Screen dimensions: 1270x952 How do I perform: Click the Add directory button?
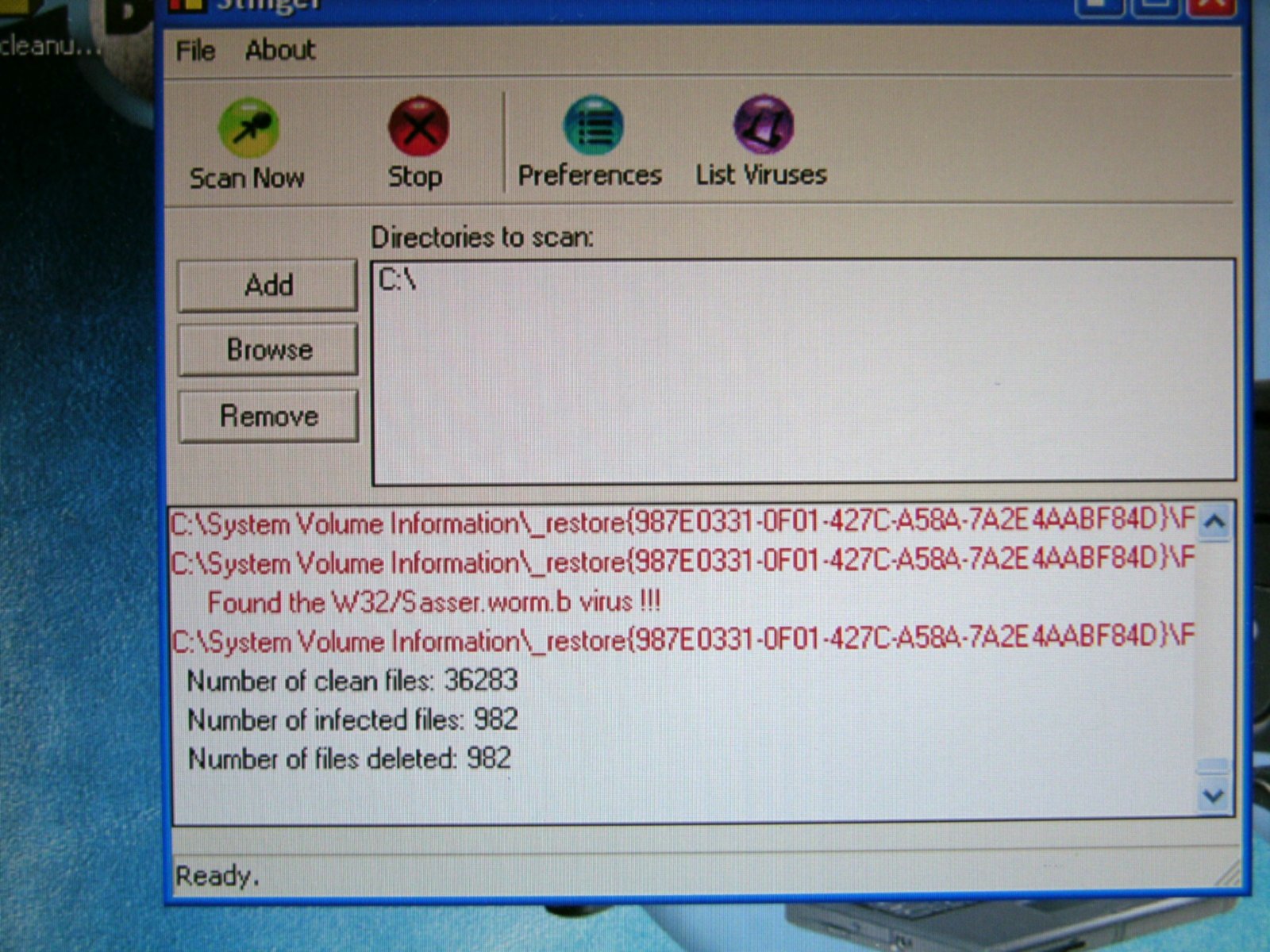(x=267, y=285)
